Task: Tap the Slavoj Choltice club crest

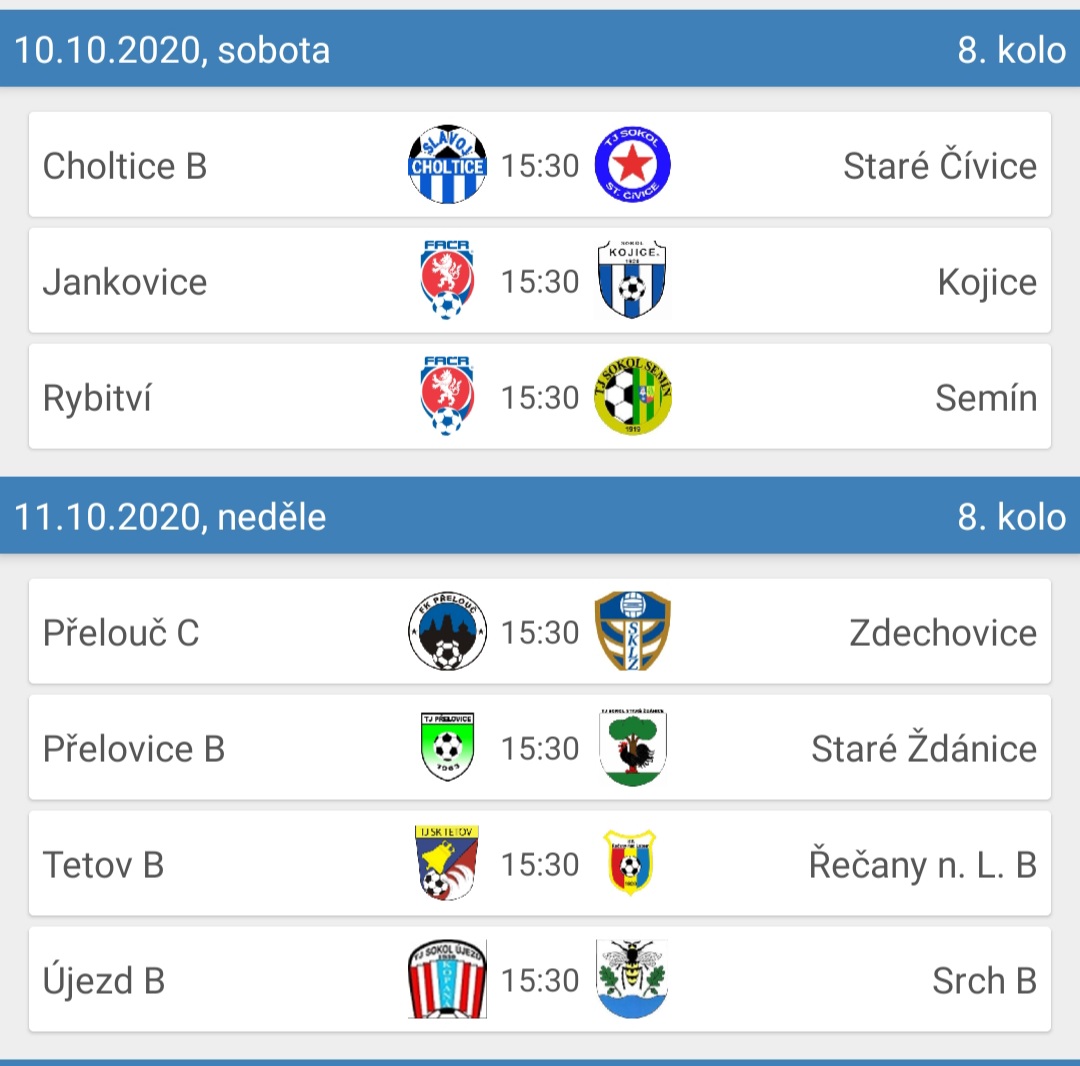Action: point(447,165)
